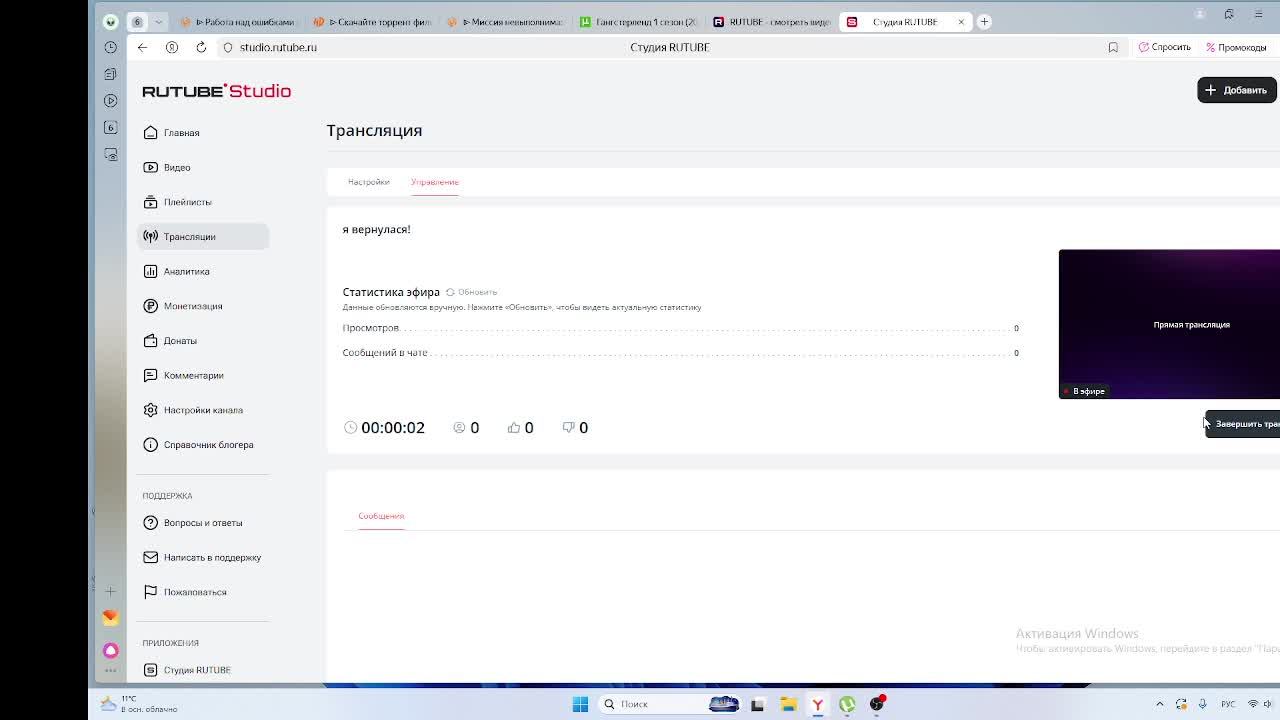Open File Explorer from taskbar

(788, 704)
